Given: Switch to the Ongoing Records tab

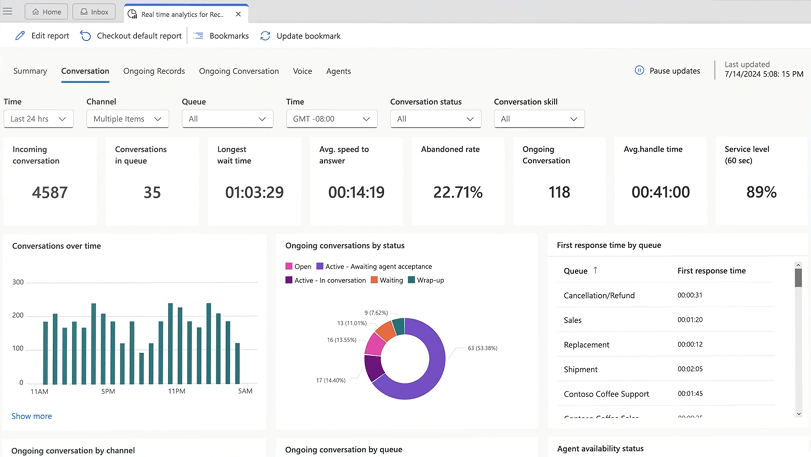Looking at the screenshot, I should [154, 71].
